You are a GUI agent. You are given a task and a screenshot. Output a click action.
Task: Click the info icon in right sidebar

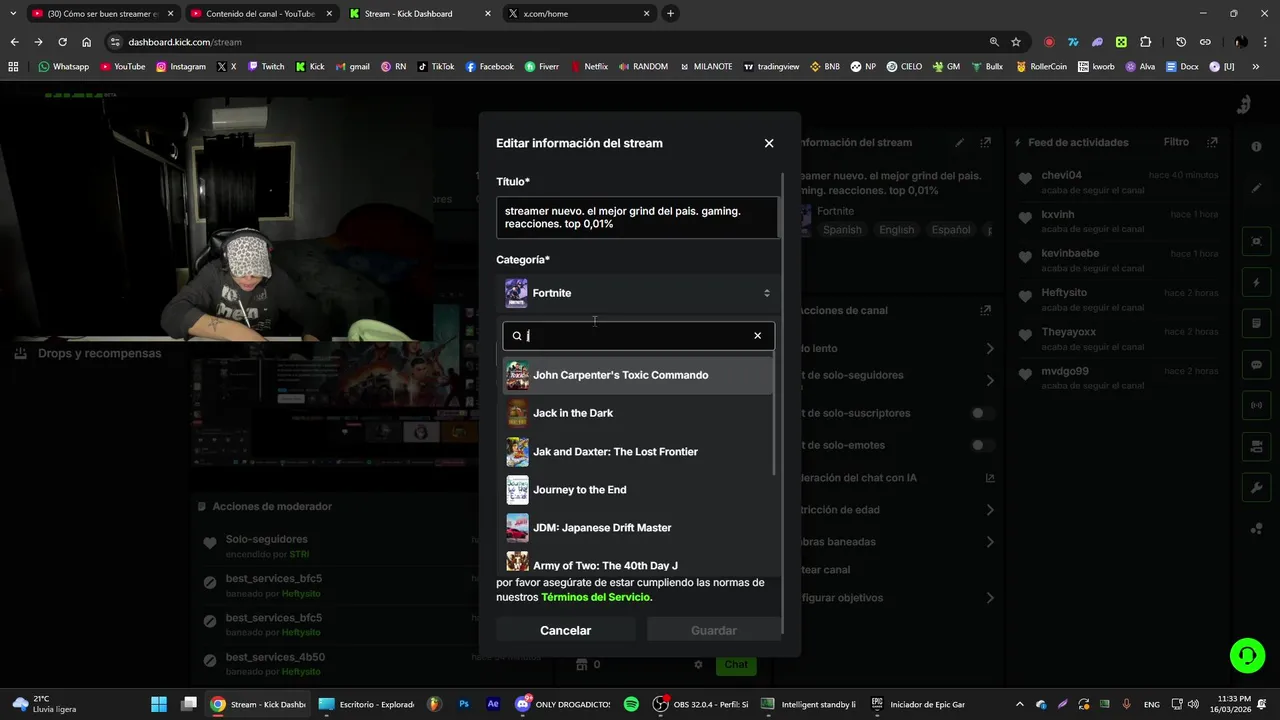1256,147
